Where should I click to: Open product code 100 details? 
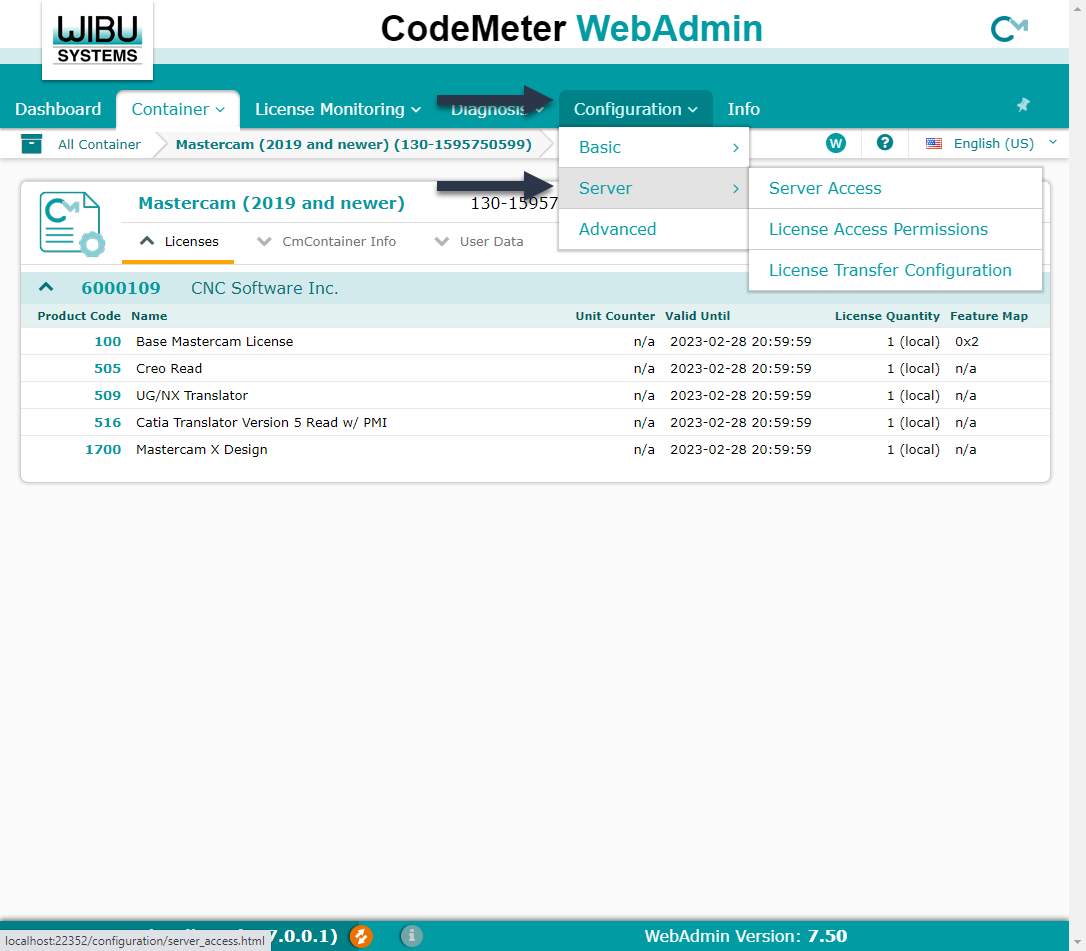pyautogui.click(x=107, y=341)
